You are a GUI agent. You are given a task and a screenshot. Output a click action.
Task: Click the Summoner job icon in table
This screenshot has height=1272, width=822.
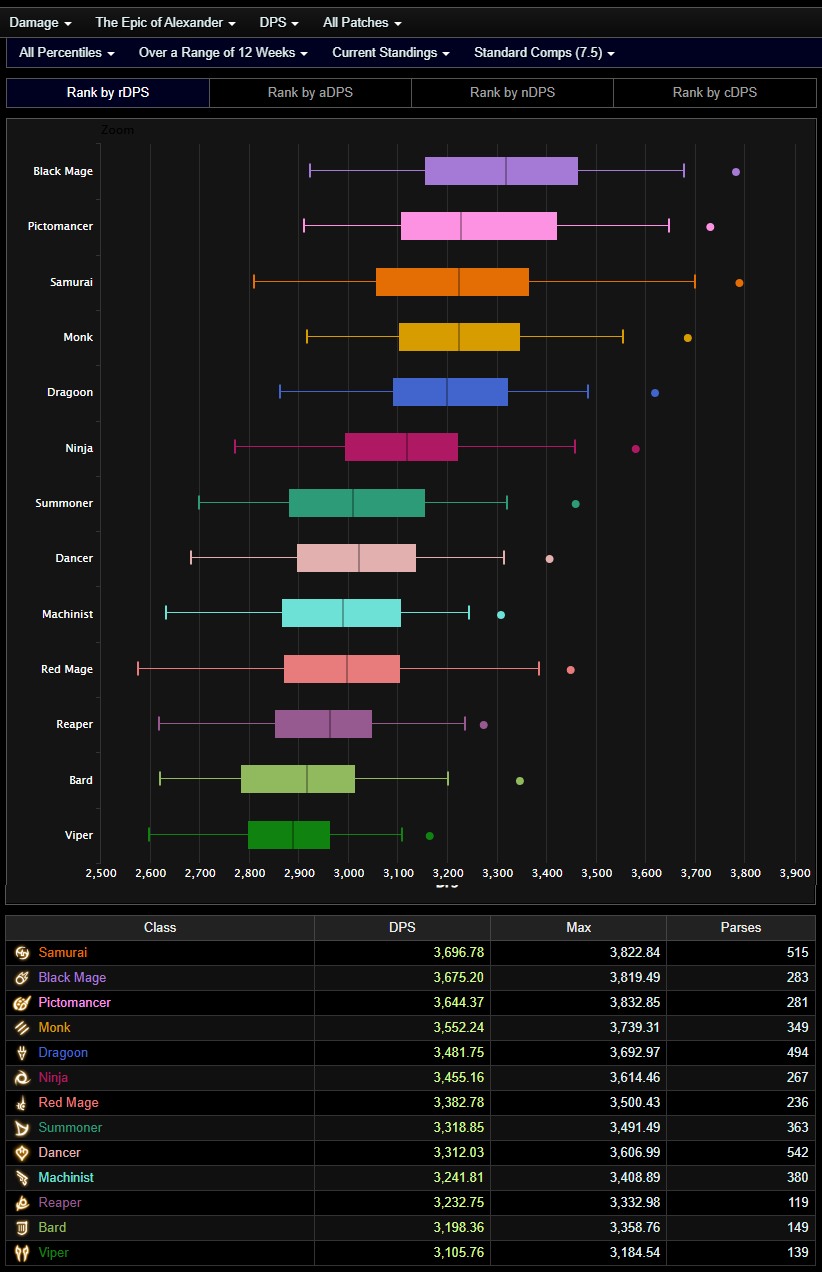22,1128
